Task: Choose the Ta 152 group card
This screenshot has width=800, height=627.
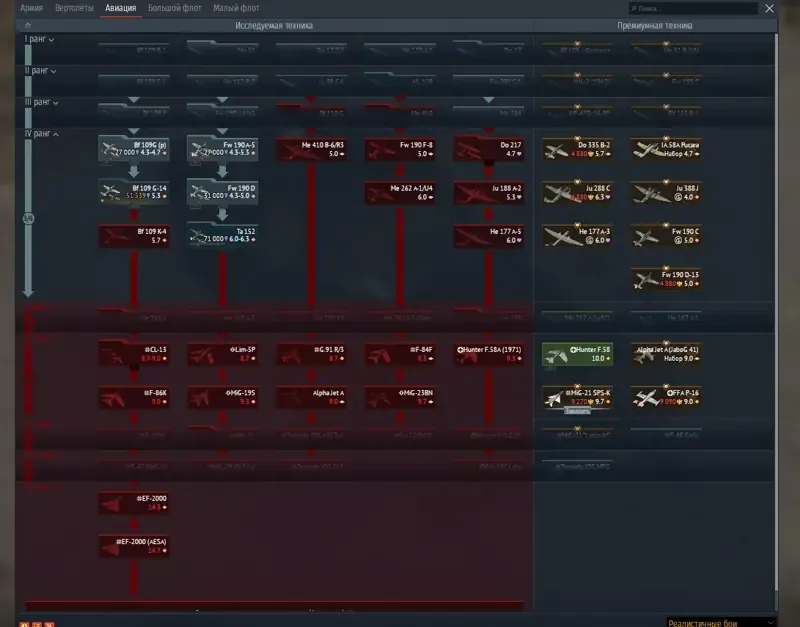Action: click(222, 236)
